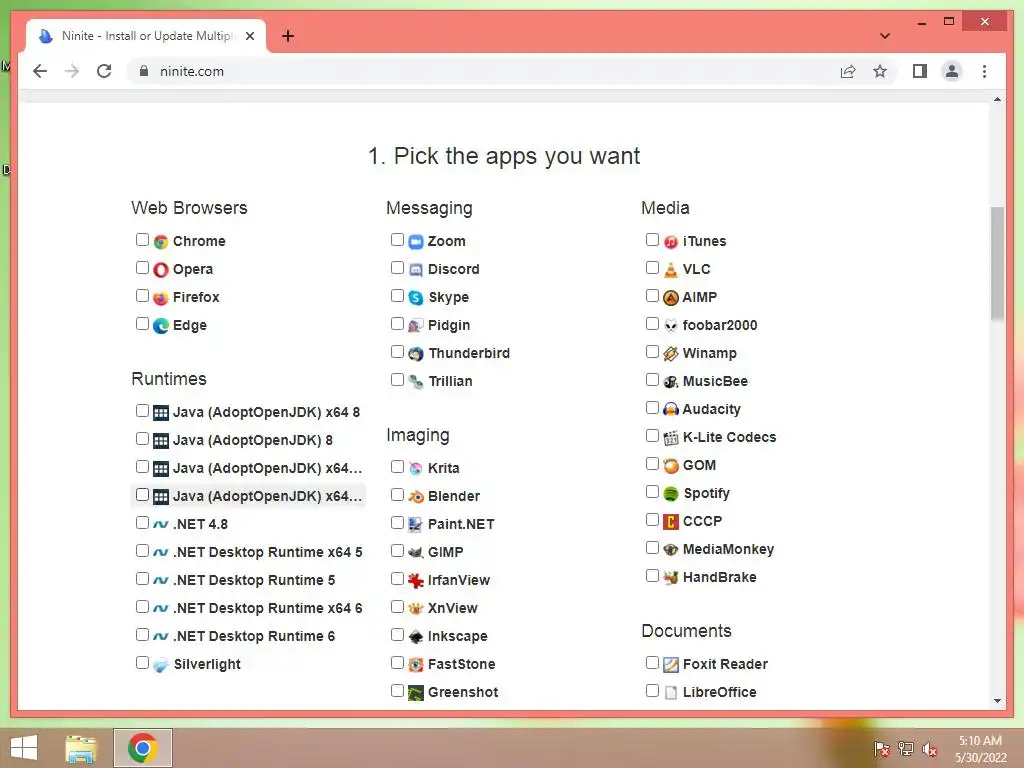1024x768 pixels.
Task: Click the FastStone label
Action: tap(462, 665)
